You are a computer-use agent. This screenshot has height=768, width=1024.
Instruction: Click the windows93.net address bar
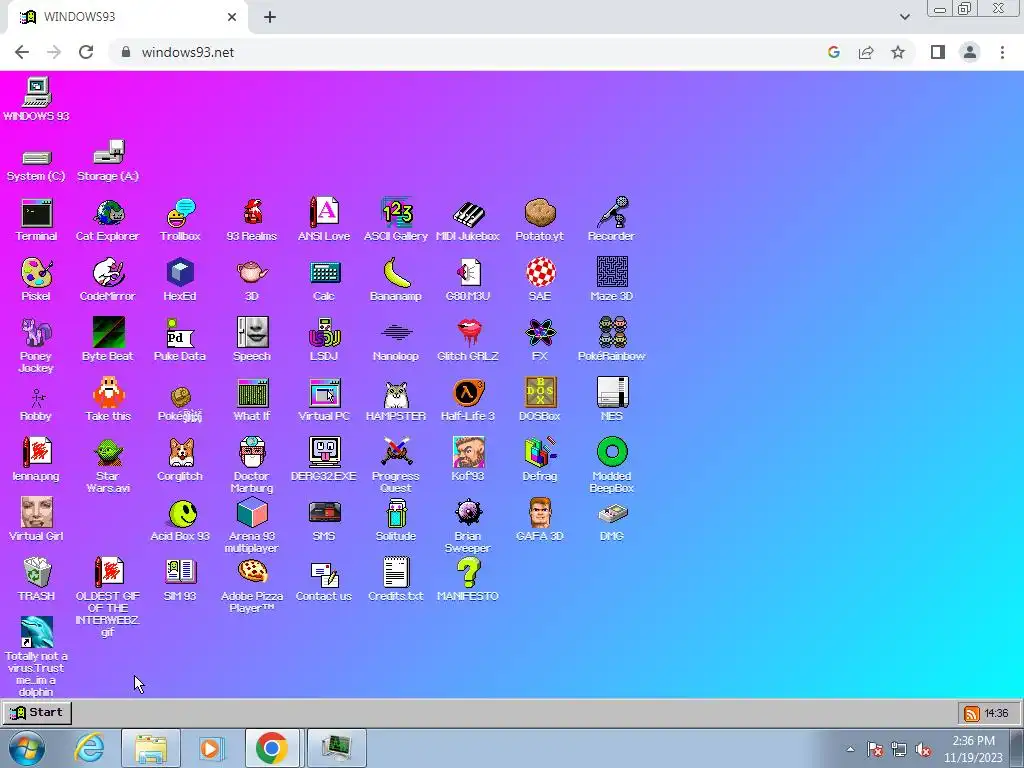click(x=470, y=52)
